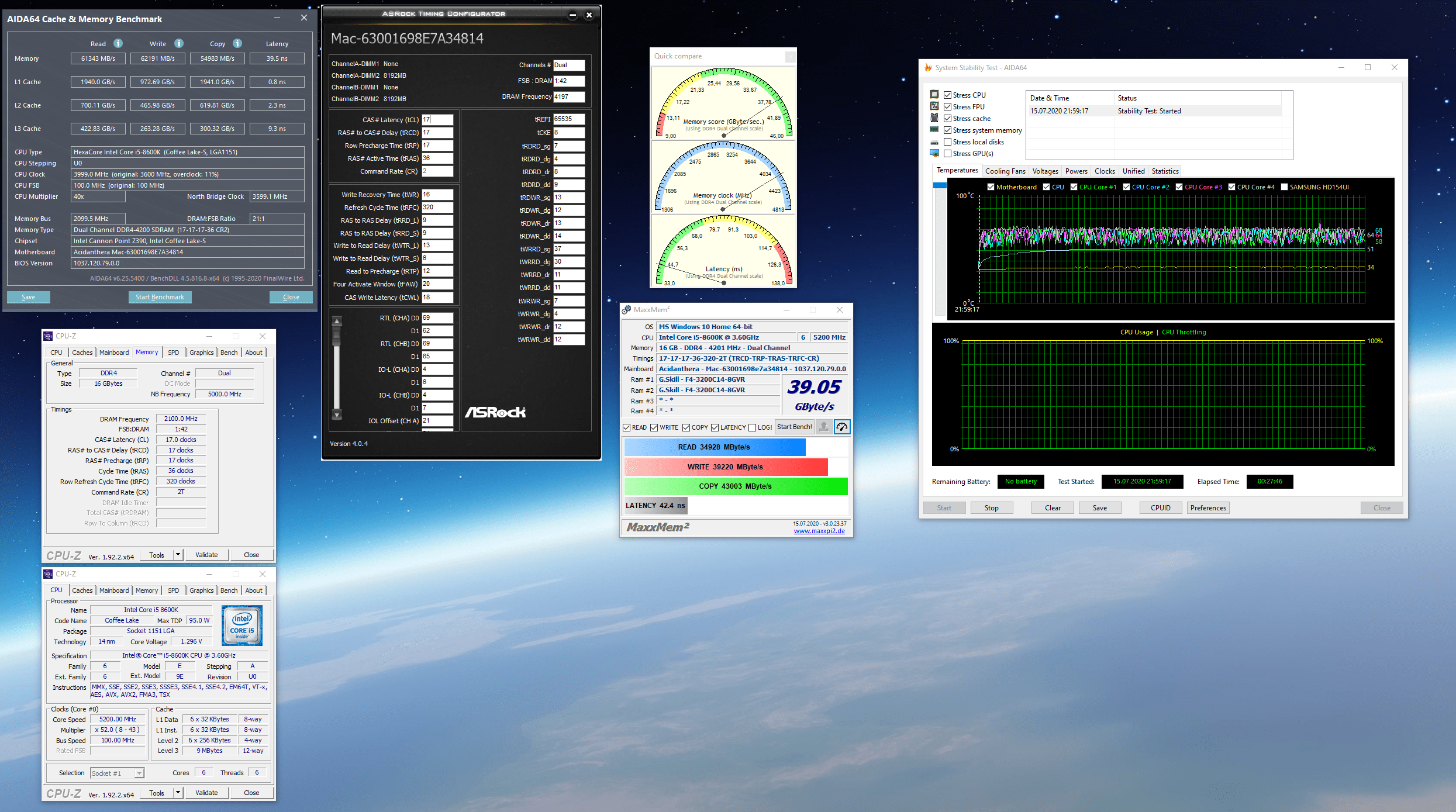The height and width of the screenshot is (812, 1456).
Task: Enable Stress local disks checkbox
Action: pyautogui.click(x=947, y=142)
